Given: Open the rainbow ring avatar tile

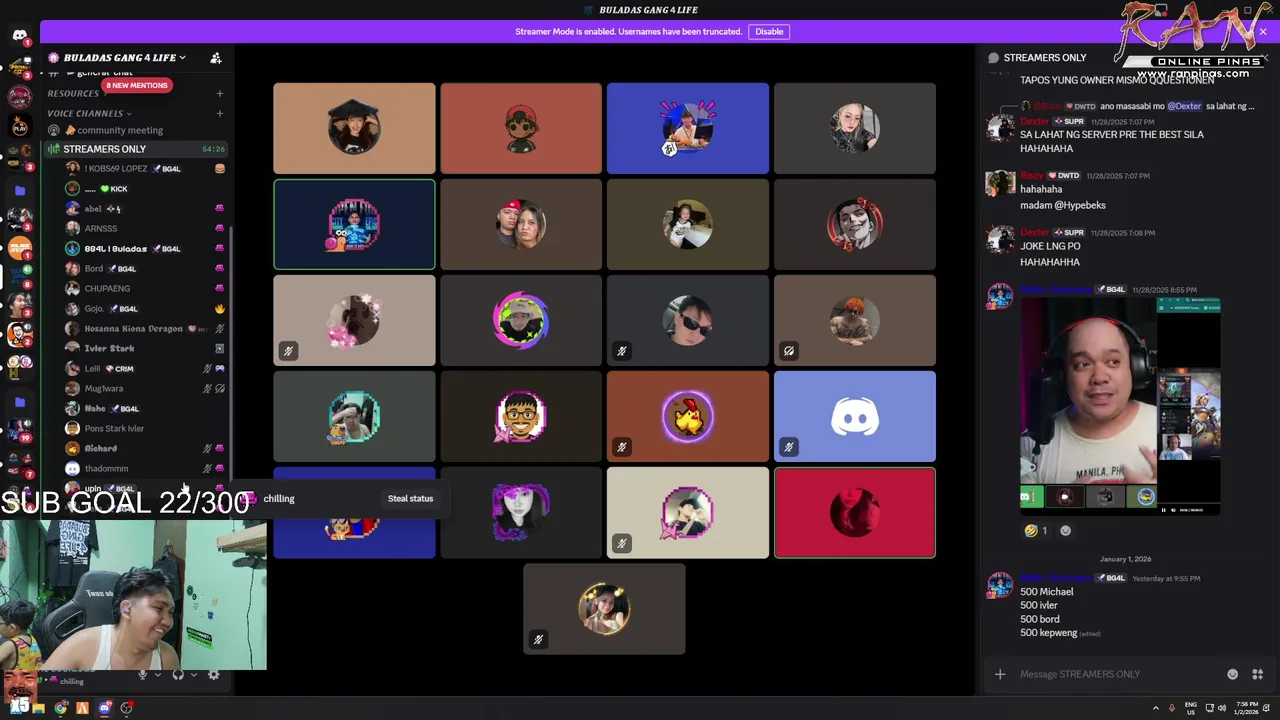Looking at the screenshot, I should [521, 320].
